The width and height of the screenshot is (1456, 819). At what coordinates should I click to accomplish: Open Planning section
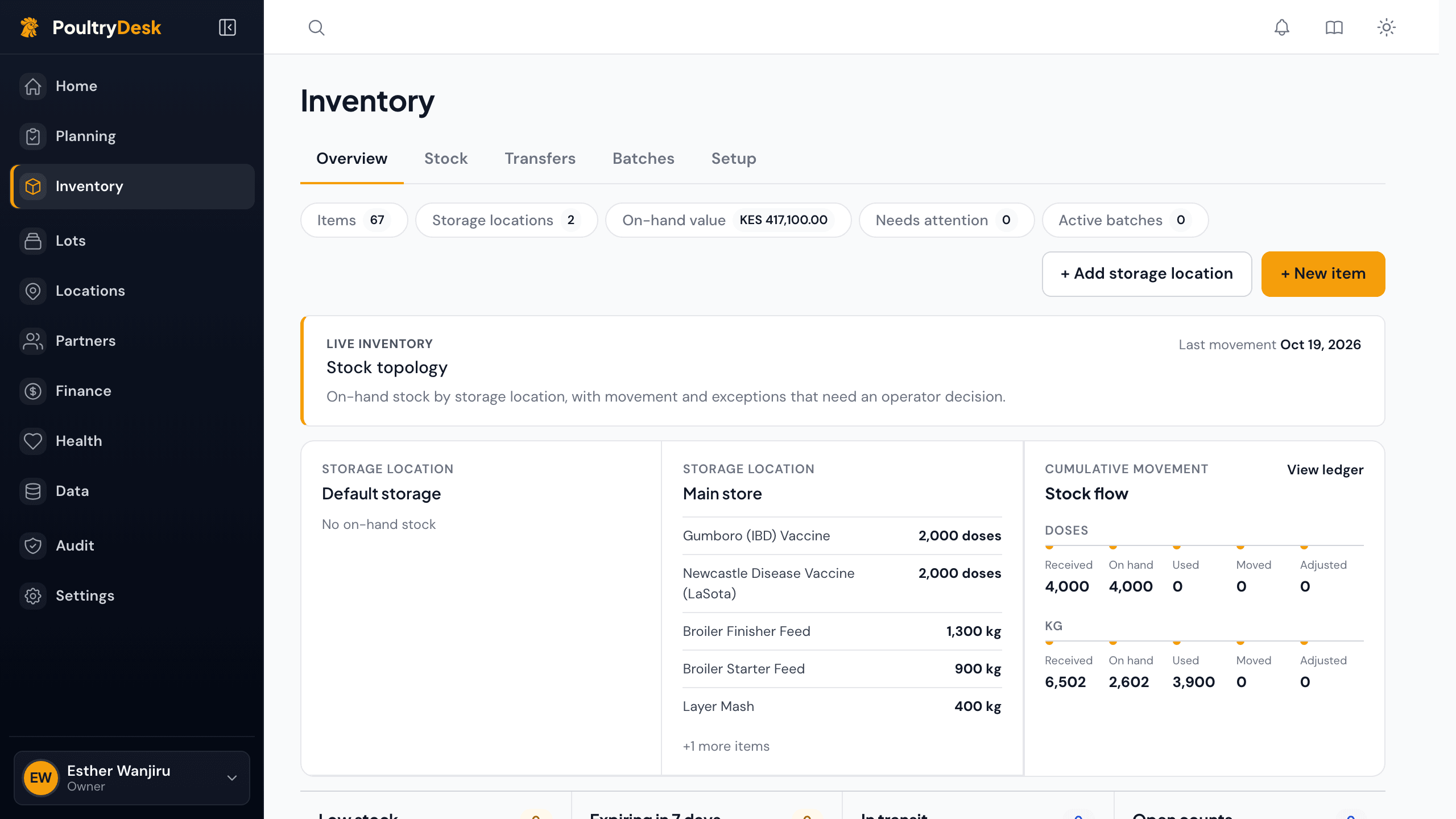click(x=132, y=136)
